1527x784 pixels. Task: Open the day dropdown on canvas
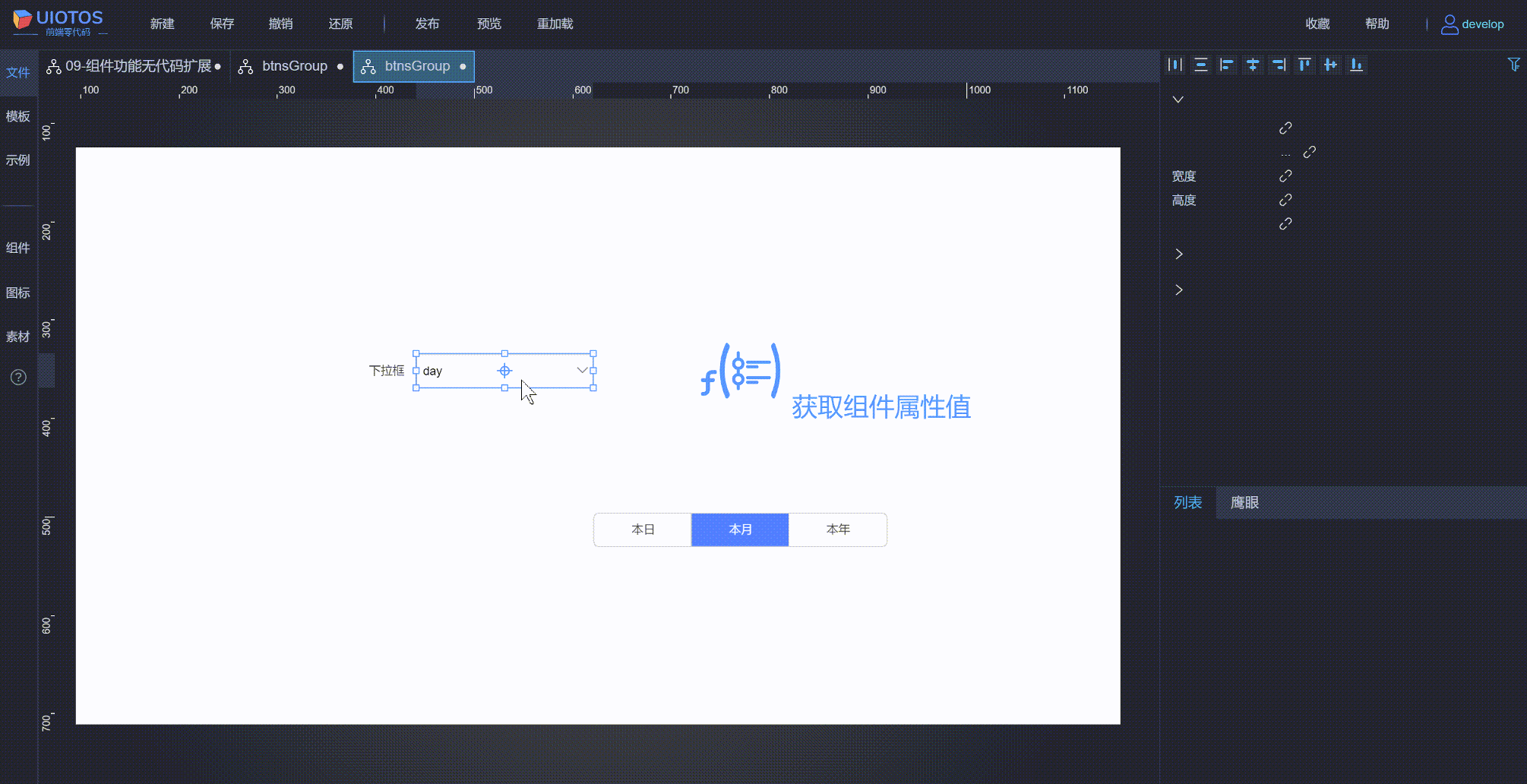581,371
